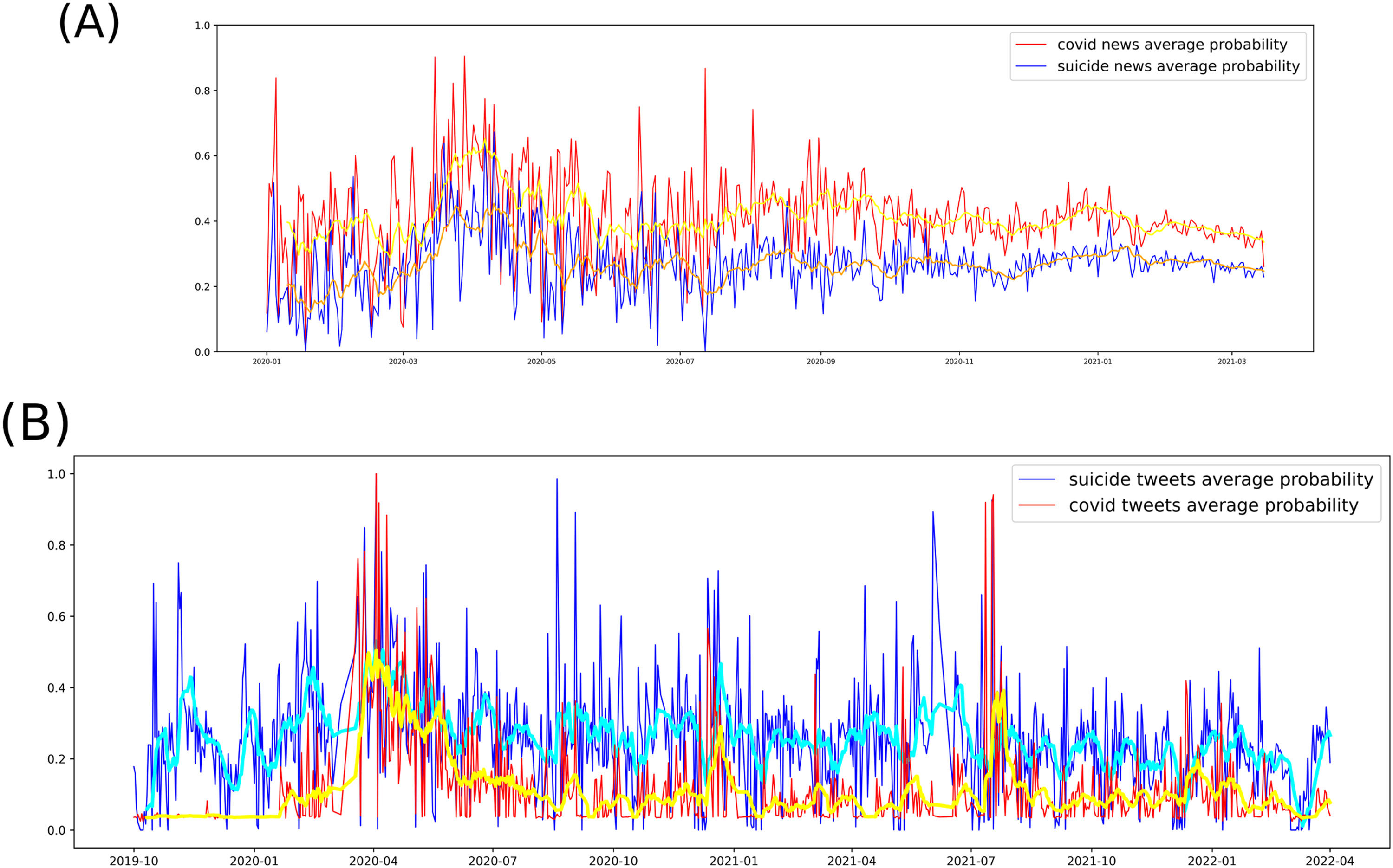Click the 2020-01 tick label on chart A
The width and height of the screenshot is (1393, 868).
267,362
